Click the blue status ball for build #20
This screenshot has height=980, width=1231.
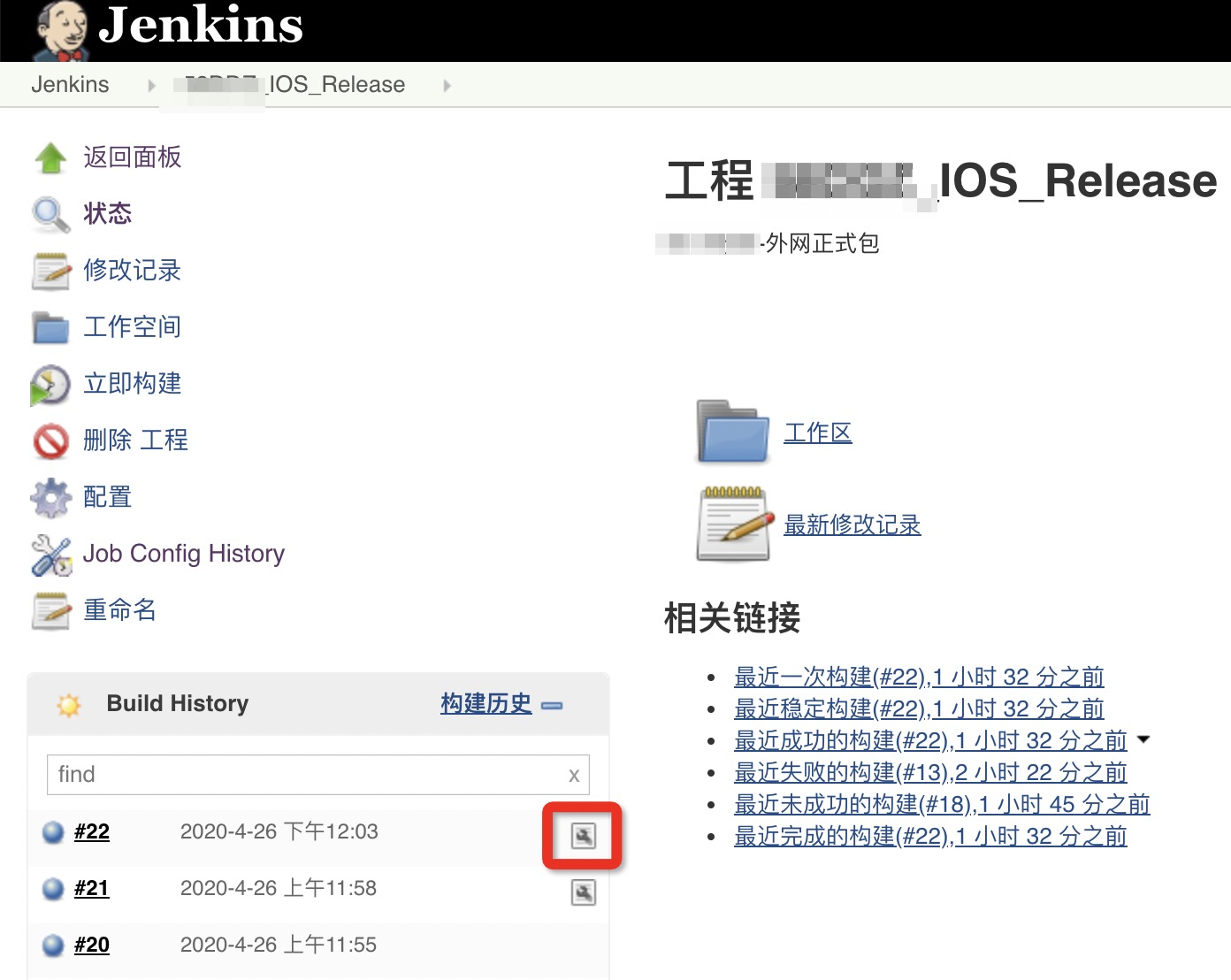coord(53,946)
